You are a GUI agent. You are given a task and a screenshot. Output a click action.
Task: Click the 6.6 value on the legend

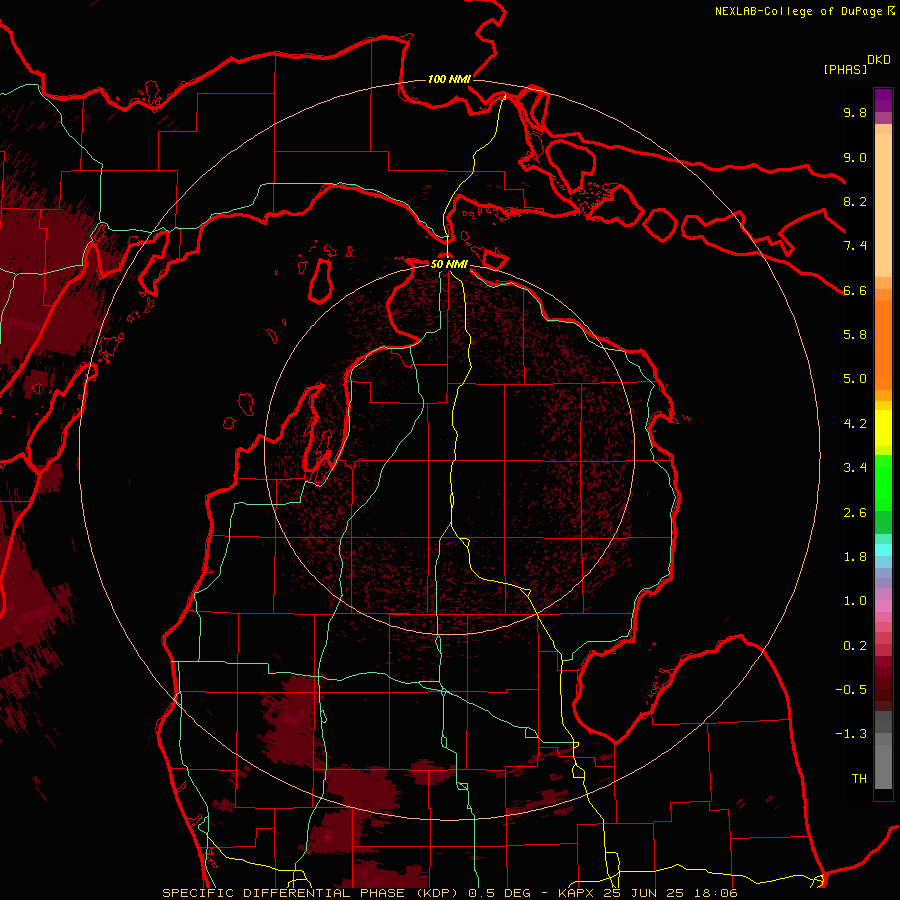(x=855, y=290)
